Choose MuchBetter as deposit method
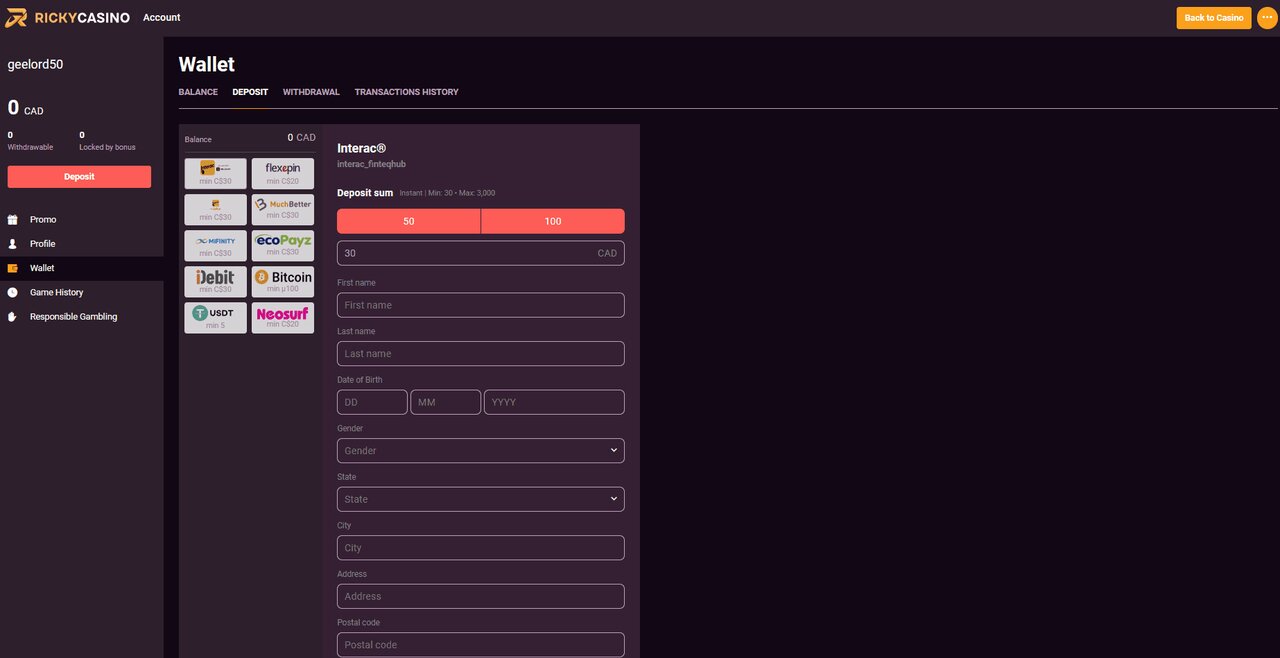1280x658 pixels. [282, 209]
